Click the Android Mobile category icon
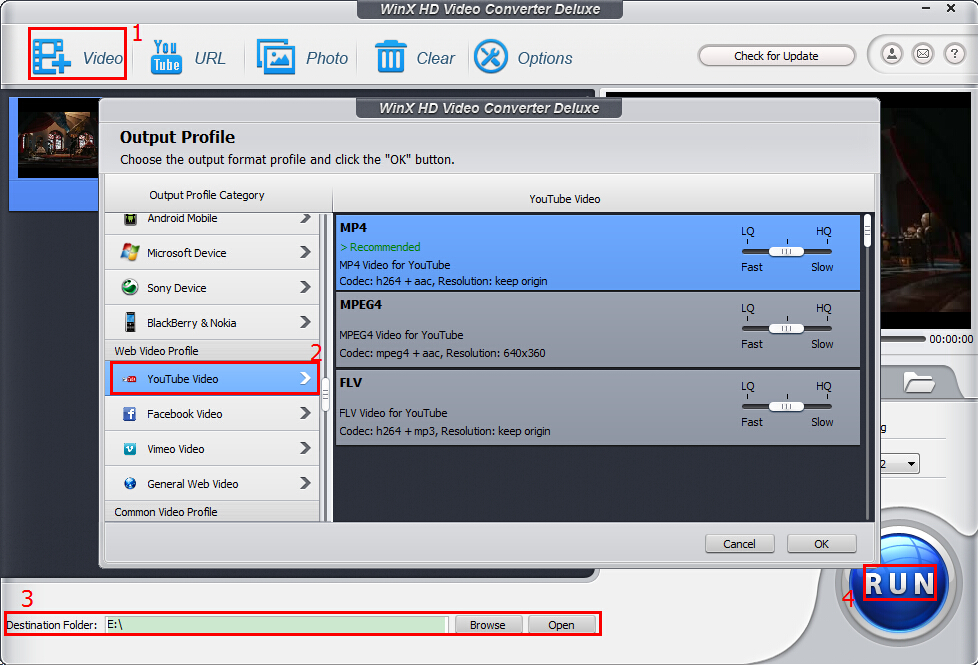 click(x=130, y=218)
